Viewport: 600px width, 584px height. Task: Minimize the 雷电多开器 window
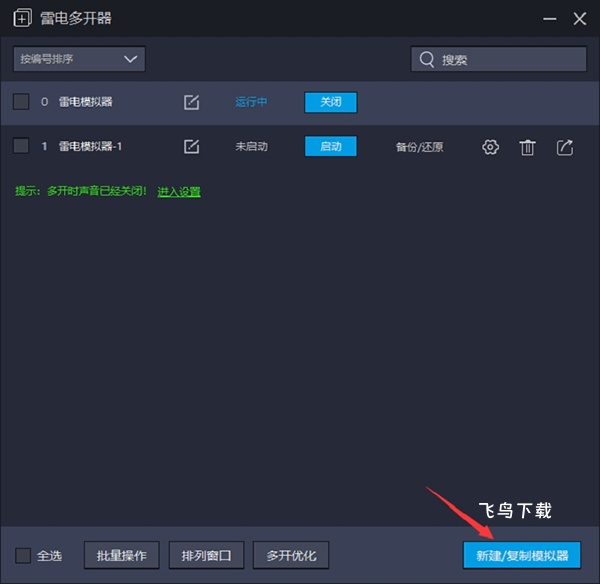tap(549, 18)
